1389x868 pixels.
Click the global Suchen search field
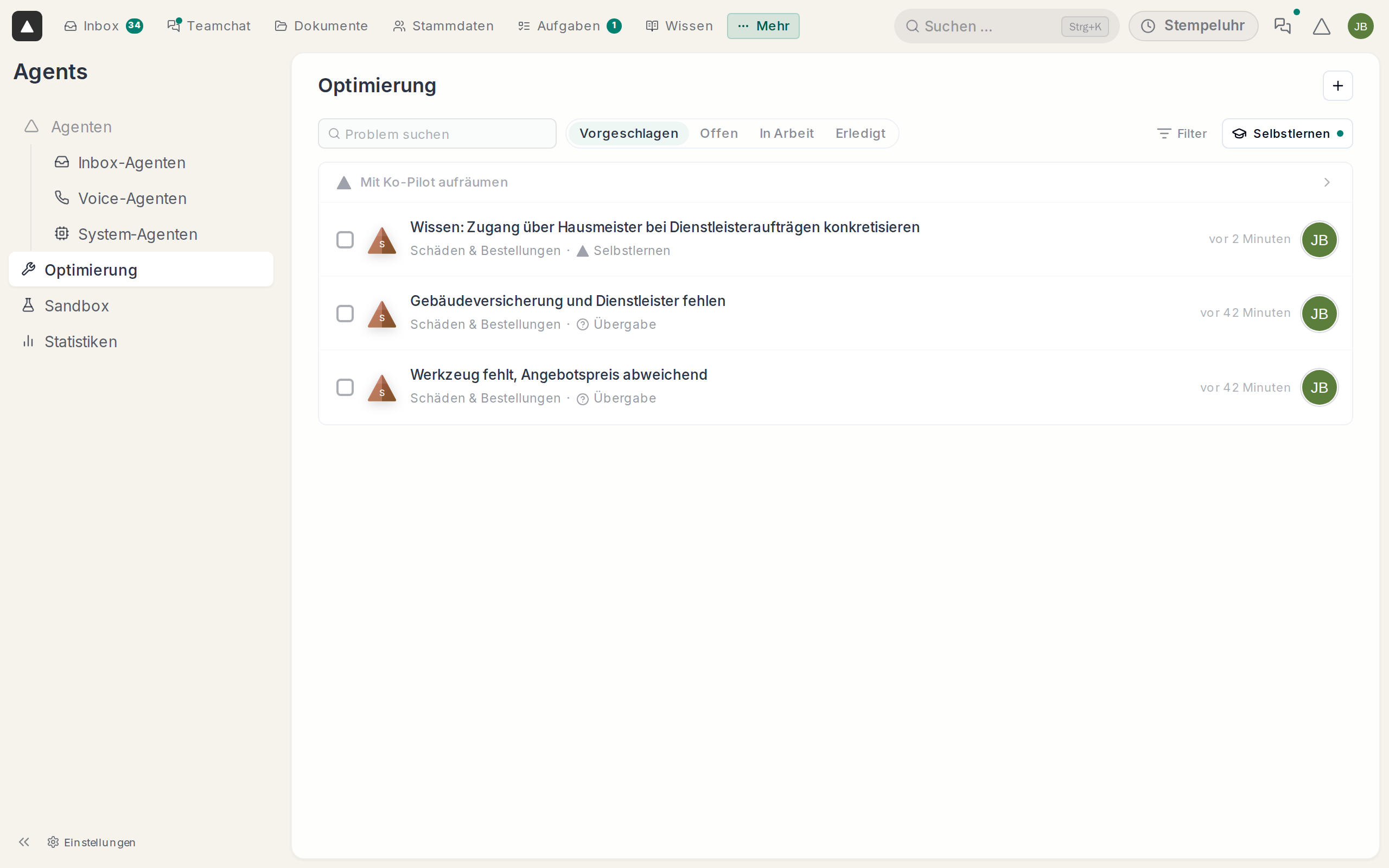(1006, 27)
